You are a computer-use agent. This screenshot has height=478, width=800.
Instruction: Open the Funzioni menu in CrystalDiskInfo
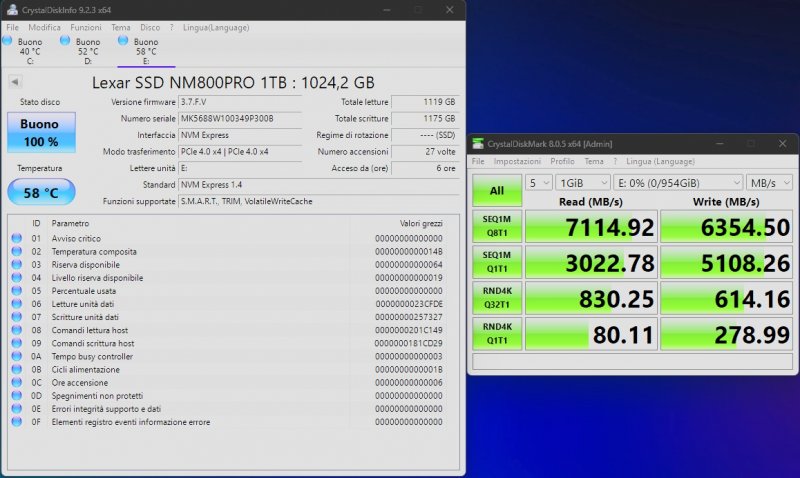(86, 27)
